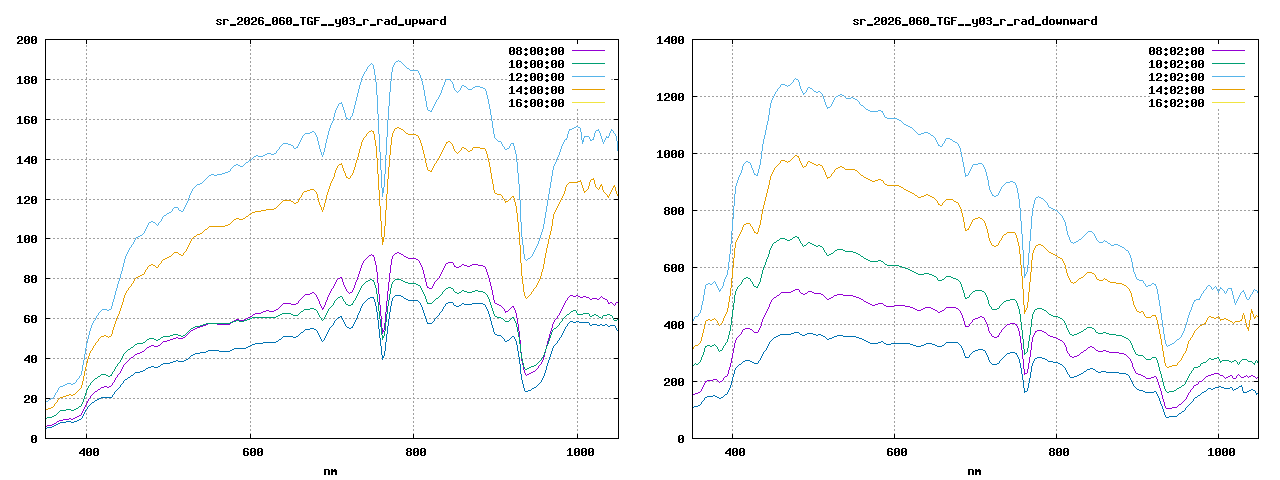The width and height of the screenshot is (1280, 480).
Task: Click the 1400 y-axis tick label
Action: [x=669, y=40]
